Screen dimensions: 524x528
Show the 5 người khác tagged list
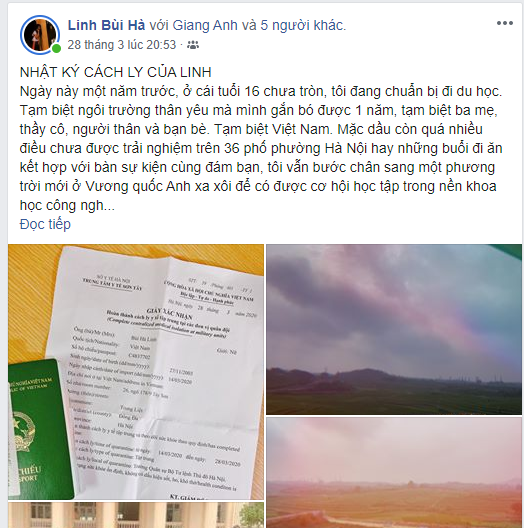[302, 25]
